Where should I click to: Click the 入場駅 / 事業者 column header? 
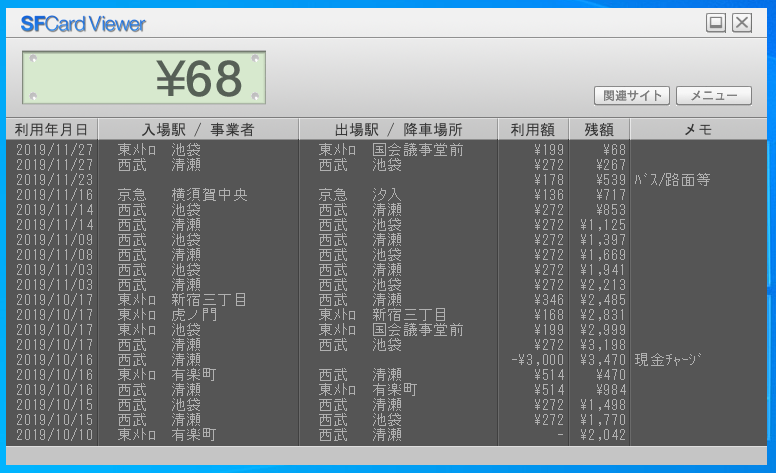point(198,129)
